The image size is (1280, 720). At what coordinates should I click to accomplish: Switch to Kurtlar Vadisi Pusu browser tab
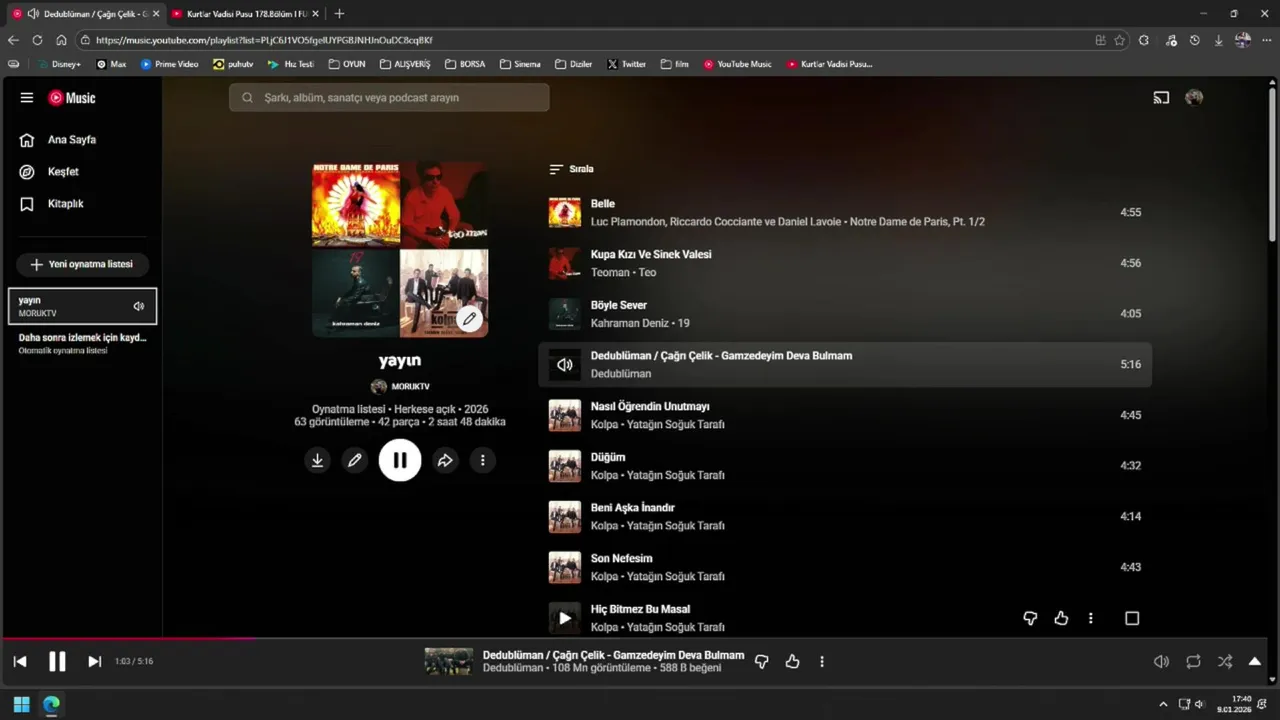(x=244, y=14)
